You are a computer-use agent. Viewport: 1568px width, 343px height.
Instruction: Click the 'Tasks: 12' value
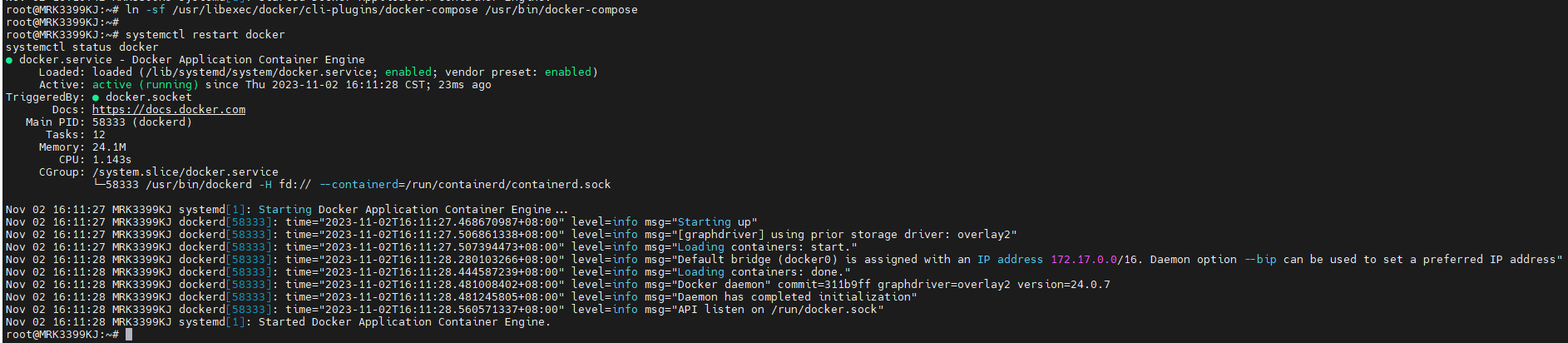(x=99, y=135)
